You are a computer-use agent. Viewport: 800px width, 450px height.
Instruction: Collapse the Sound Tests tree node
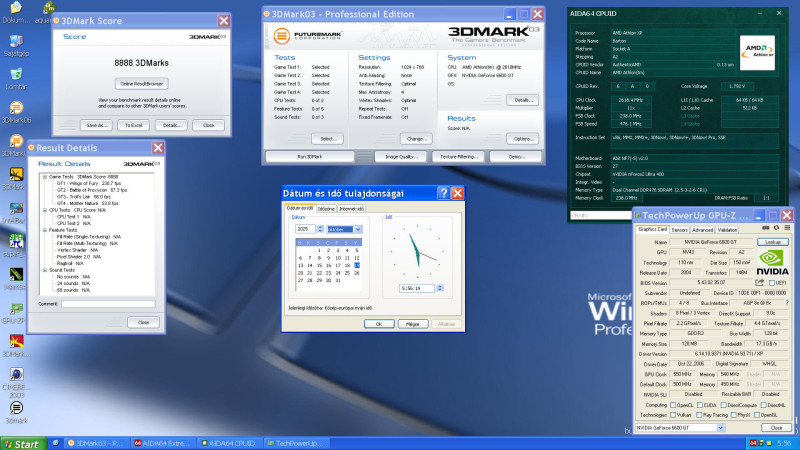click(45, 270)
